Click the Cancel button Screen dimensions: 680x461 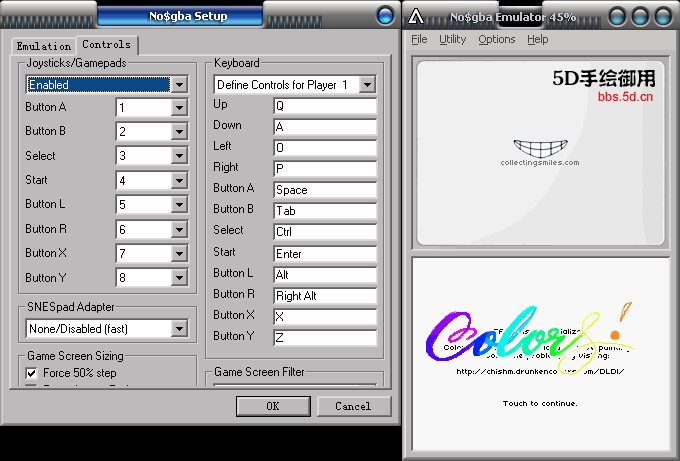[x=353, y=406]
